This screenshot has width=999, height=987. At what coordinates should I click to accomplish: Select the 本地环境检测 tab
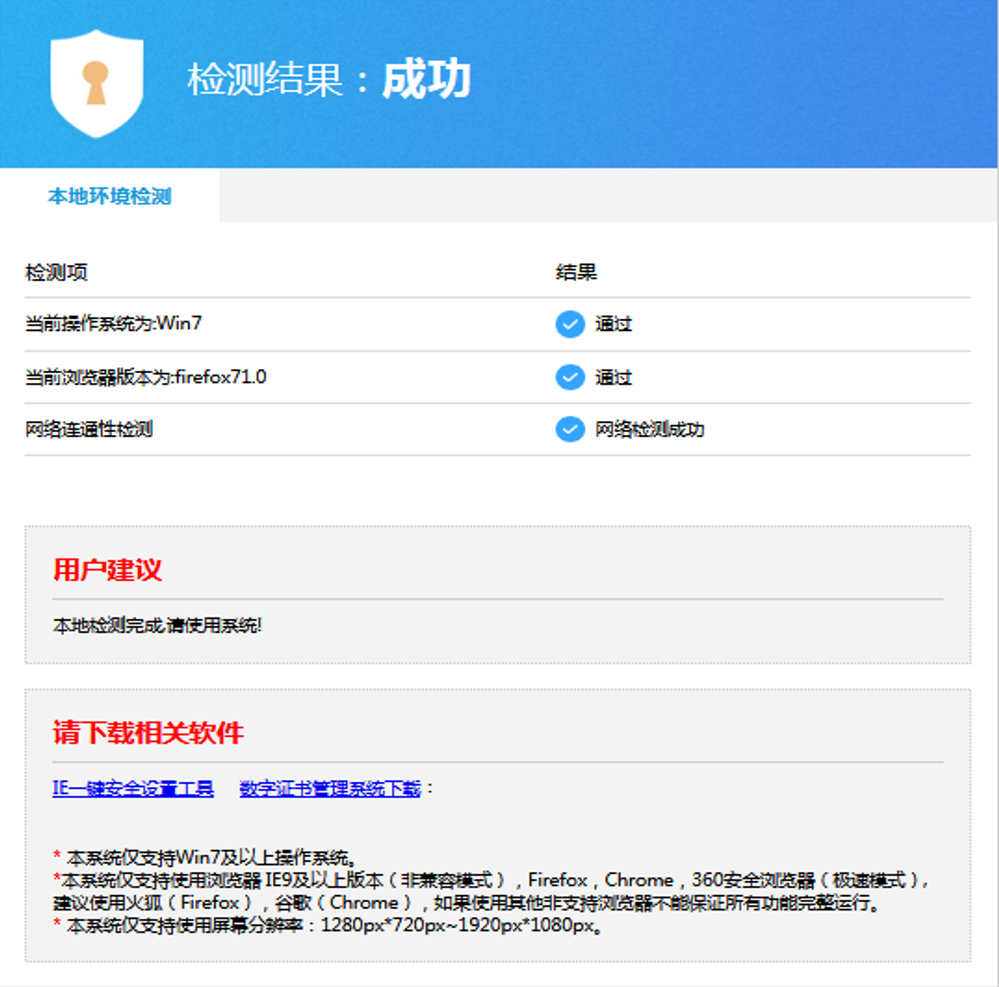pos(110,196)
